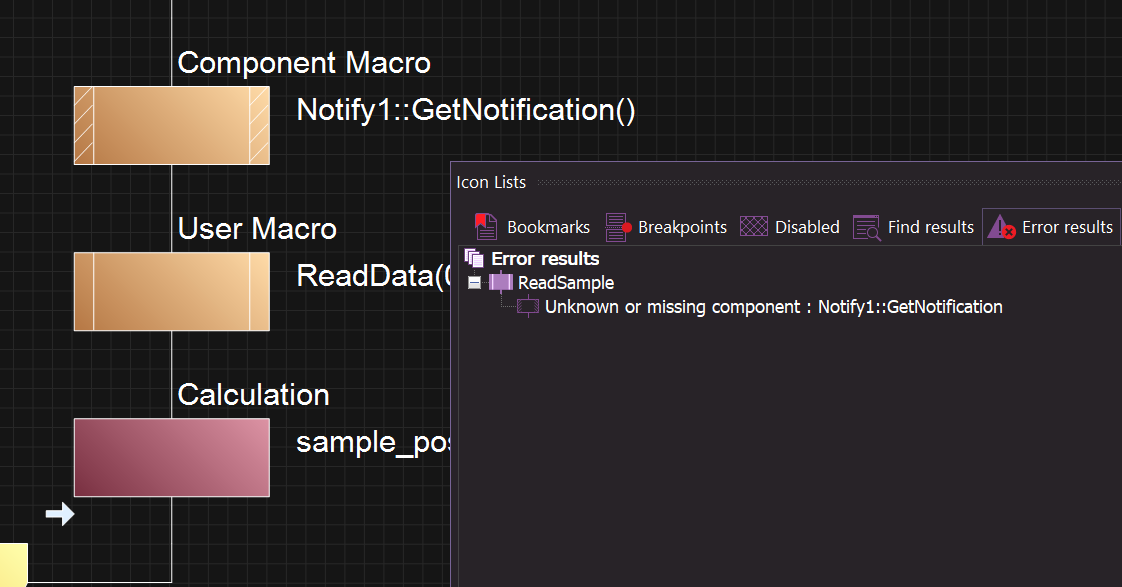
Task: Click the yellow note square at bottom-left
Action: (12, 564)
